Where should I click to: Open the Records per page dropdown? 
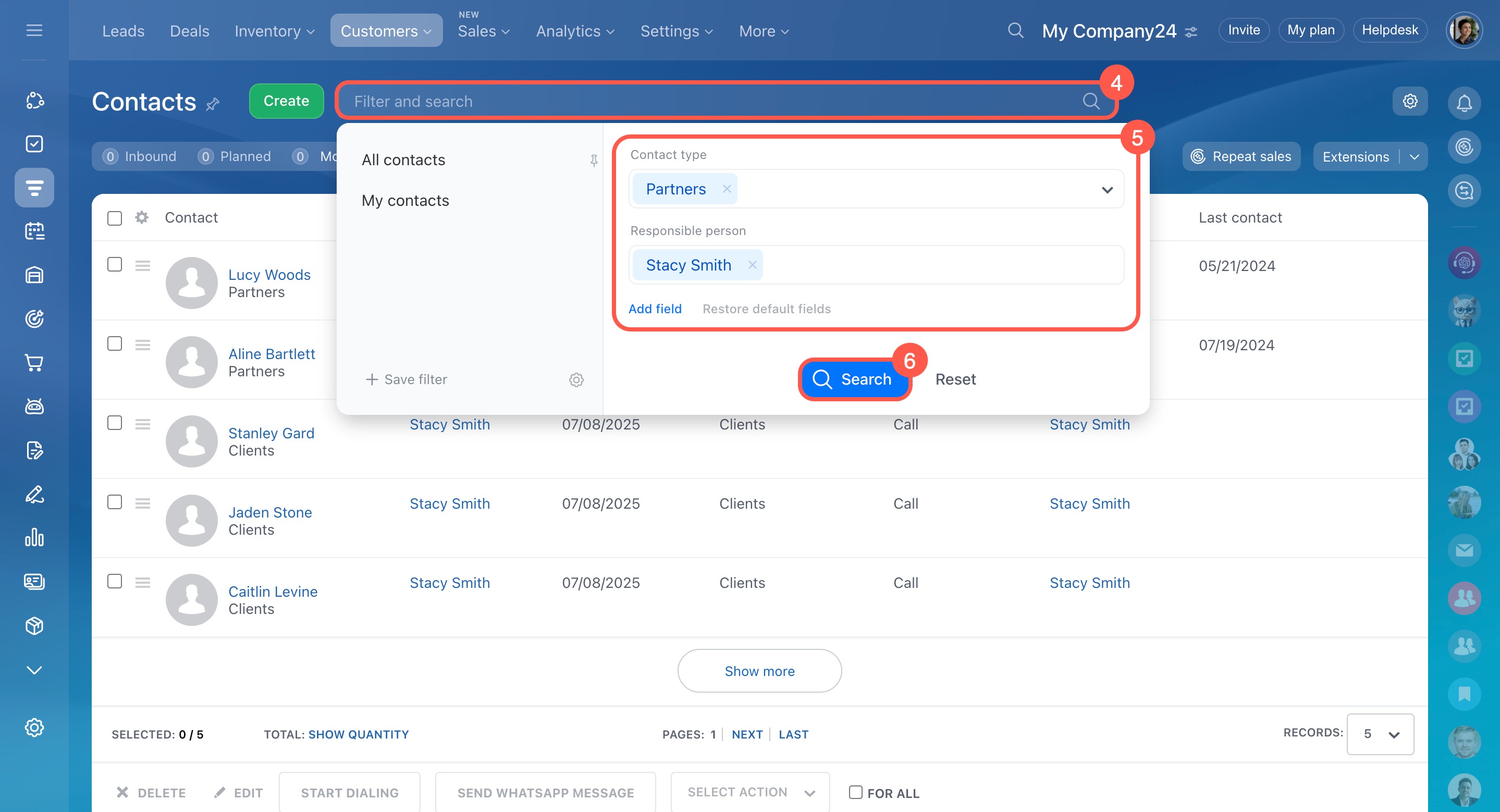click(x=1380, y=734)
